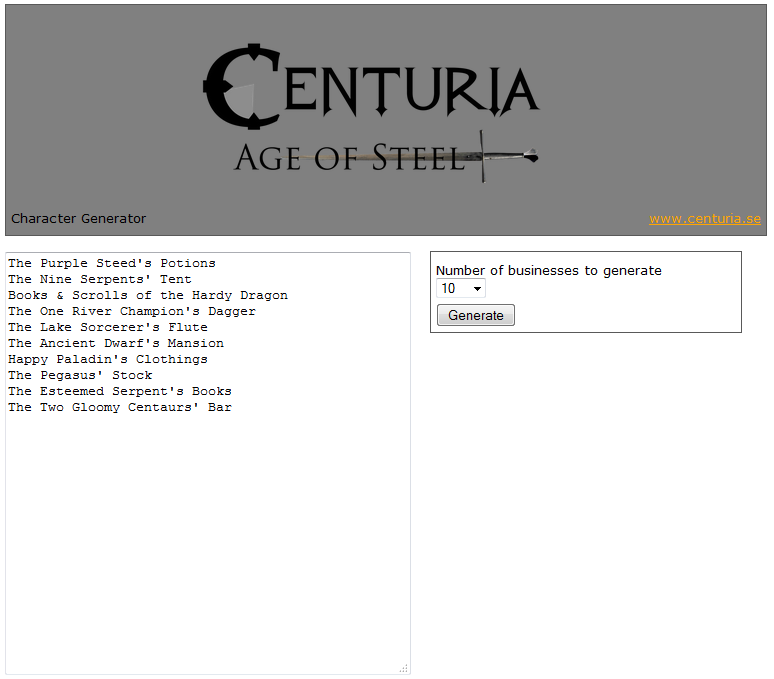
Task: Select "The Pegasus' Stock" line
Action: [80, 376]
